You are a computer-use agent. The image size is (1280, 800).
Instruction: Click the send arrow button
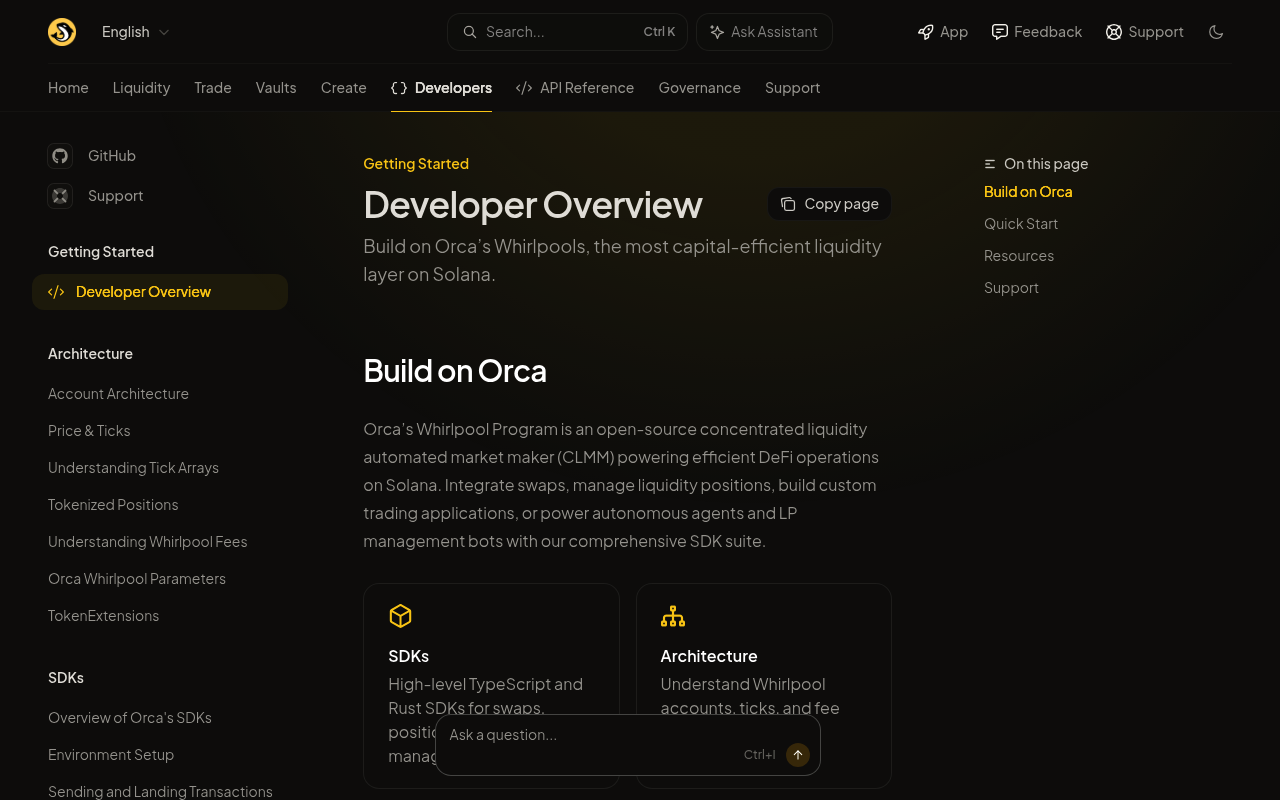coord(798,755)
